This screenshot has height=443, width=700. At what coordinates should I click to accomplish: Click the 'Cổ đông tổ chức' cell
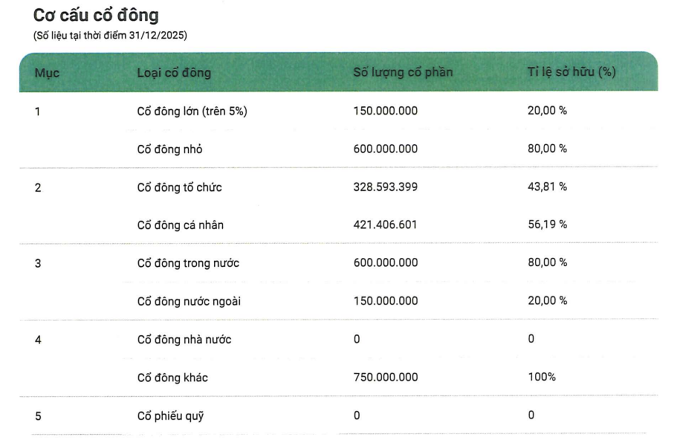pyautogui.click(x=179, y=187)
